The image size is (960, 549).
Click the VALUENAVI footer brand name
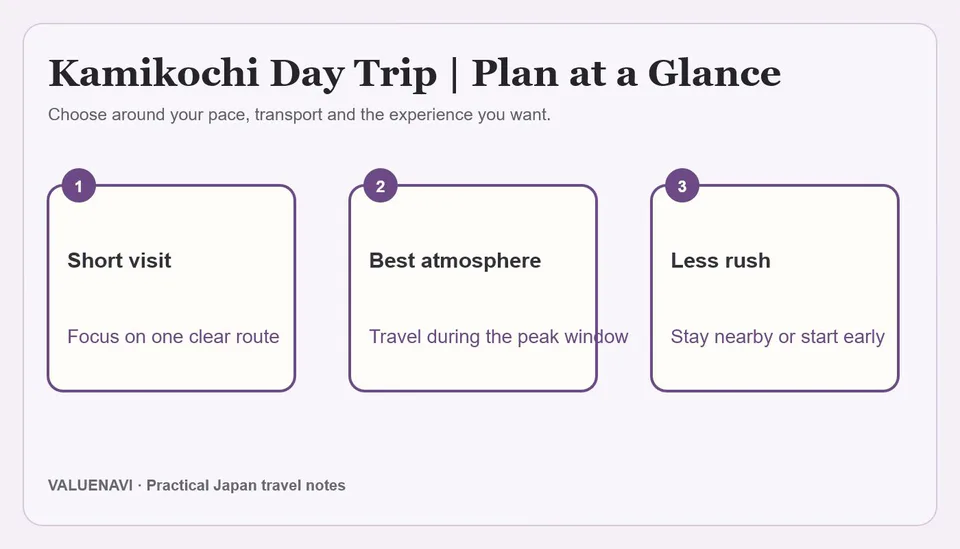coord(90,485)
